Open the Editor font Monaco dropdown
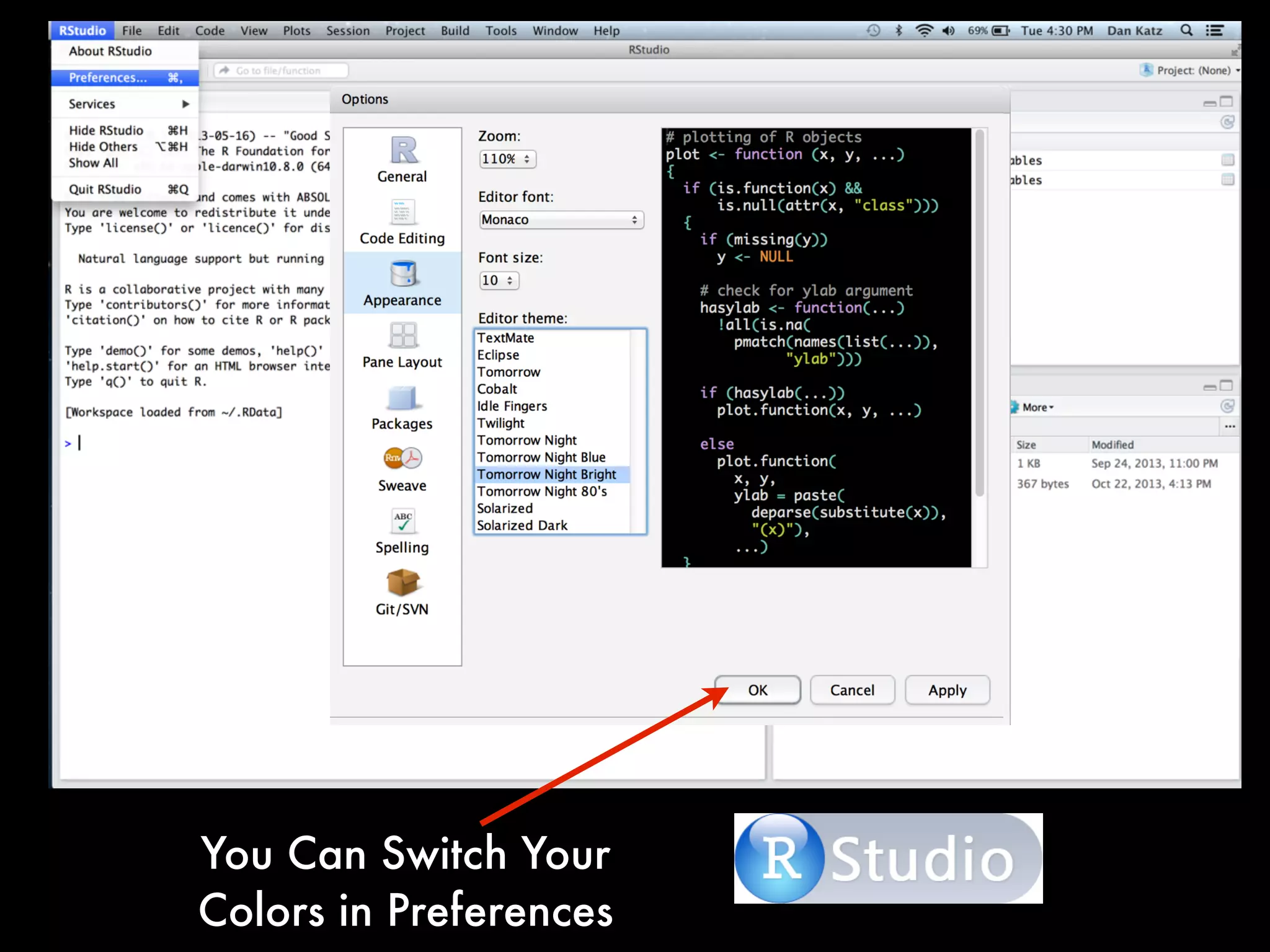1270x952 pixels. [x=561, y=220]
